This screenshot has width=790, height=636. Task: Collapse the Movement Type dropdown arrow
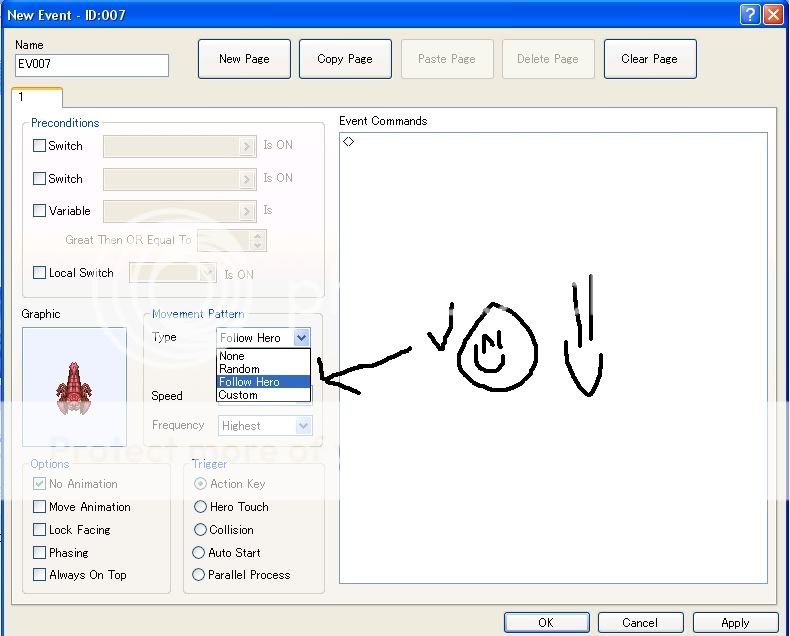(x=301, y=338)
